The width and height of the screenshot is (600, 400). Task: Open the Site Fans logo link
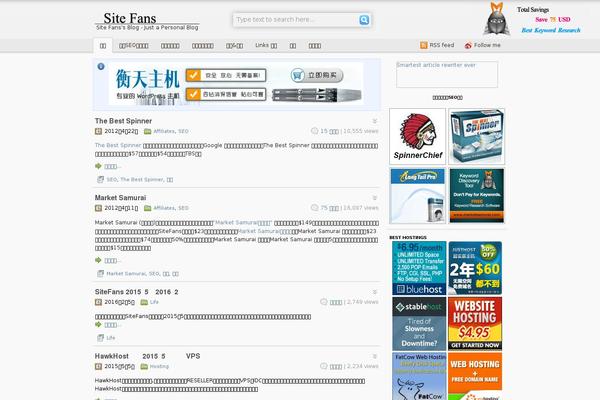130,18
